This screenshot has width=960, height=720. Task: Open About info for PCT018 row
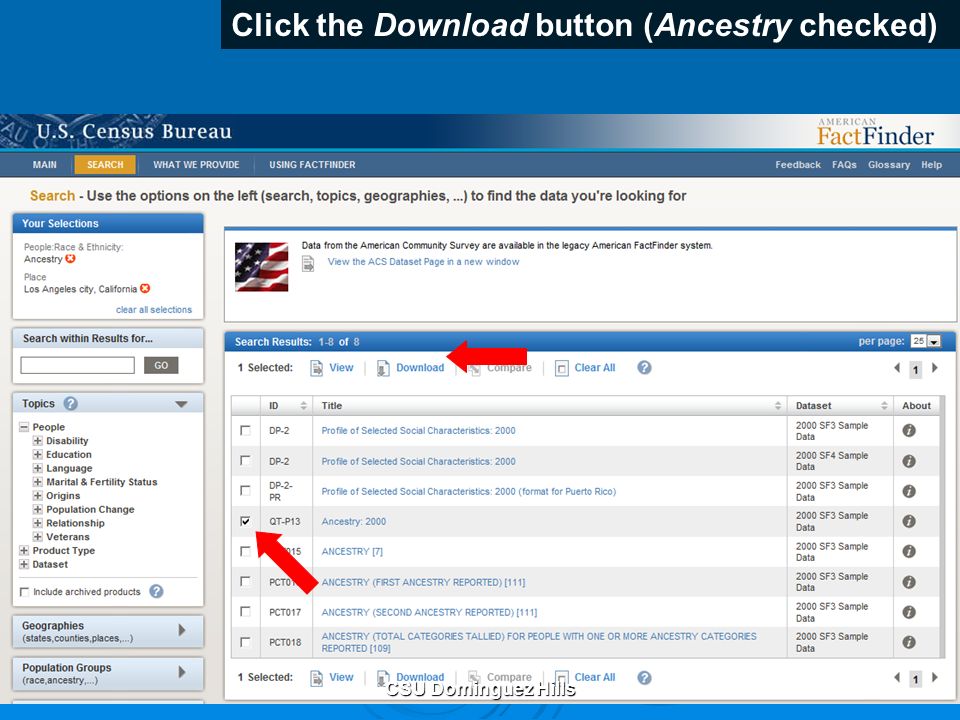click(909, 642)
